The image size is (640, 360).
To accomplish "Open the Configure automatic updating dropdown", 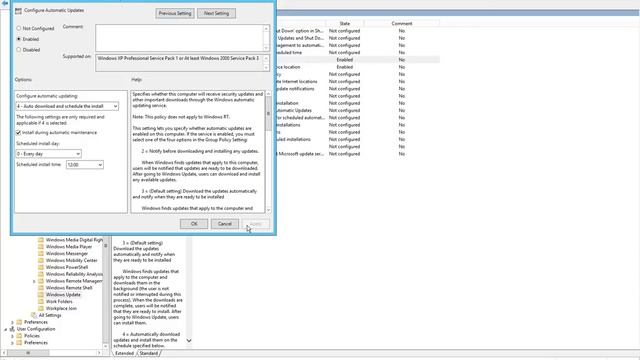I will pyautogui.click(x=67, y=106).
